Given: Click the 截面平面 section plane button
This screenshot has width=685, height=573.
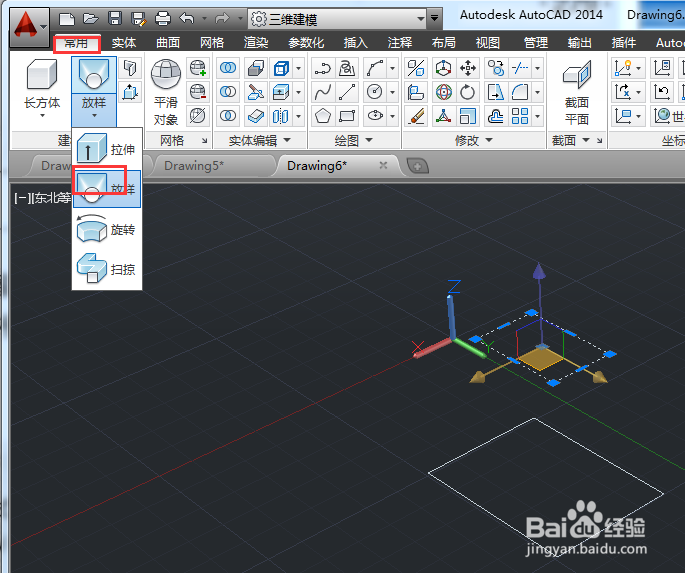Looking at the screenshot, I should tap(577, 92).
